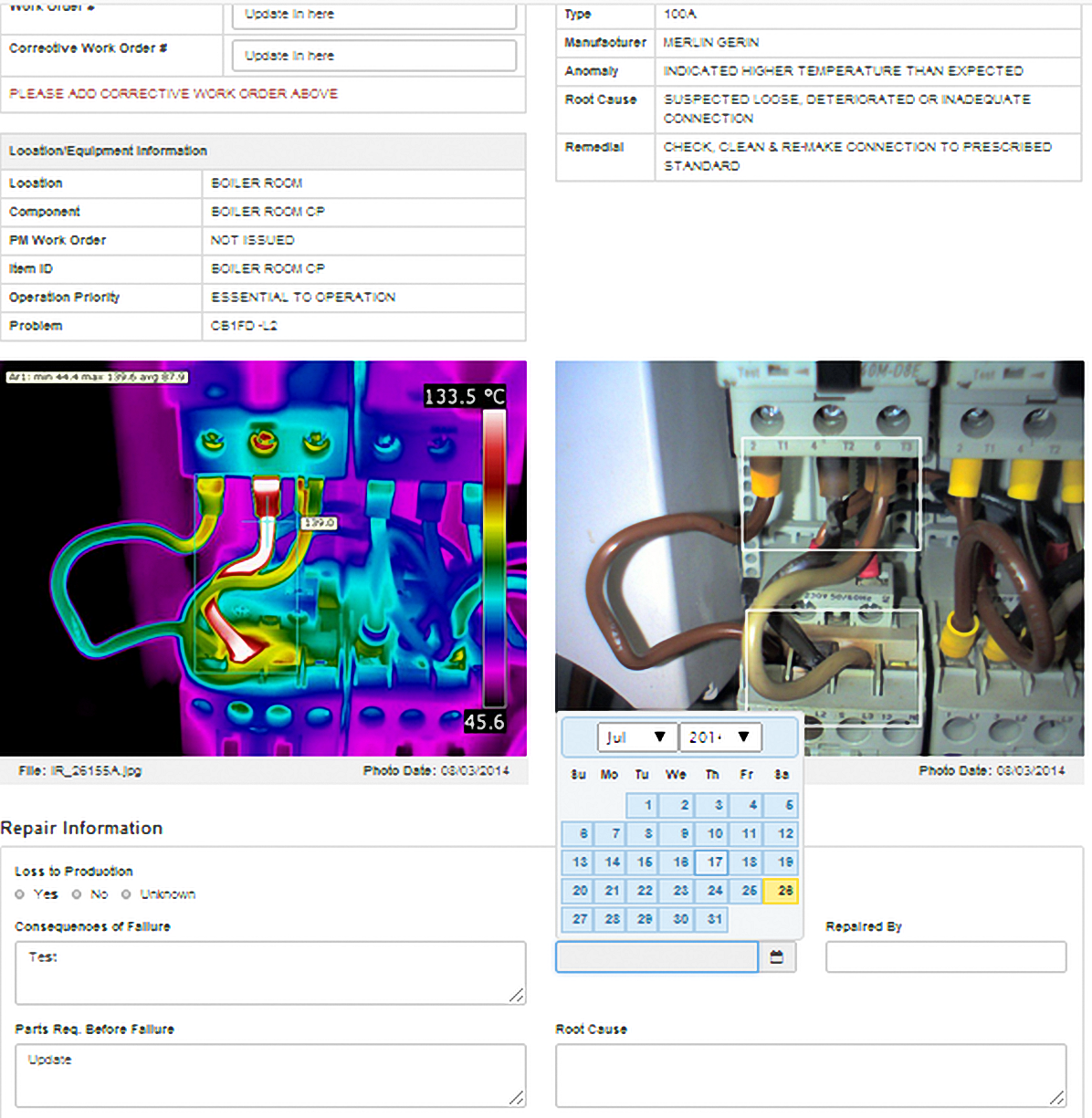1092x1118 pixels.
Task: Select Yes for Loss to Production
Action: [x=19, y=894]
